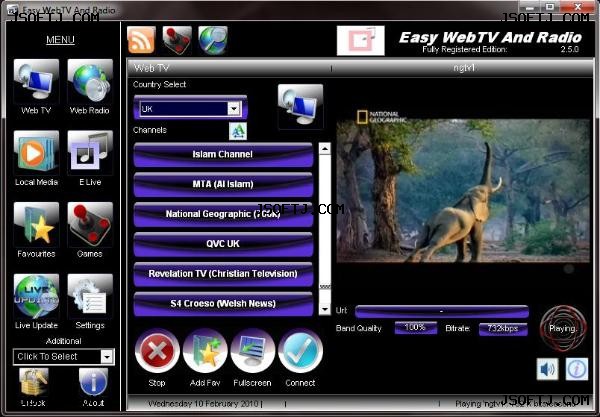Open the Favourites list

(36, 224)
